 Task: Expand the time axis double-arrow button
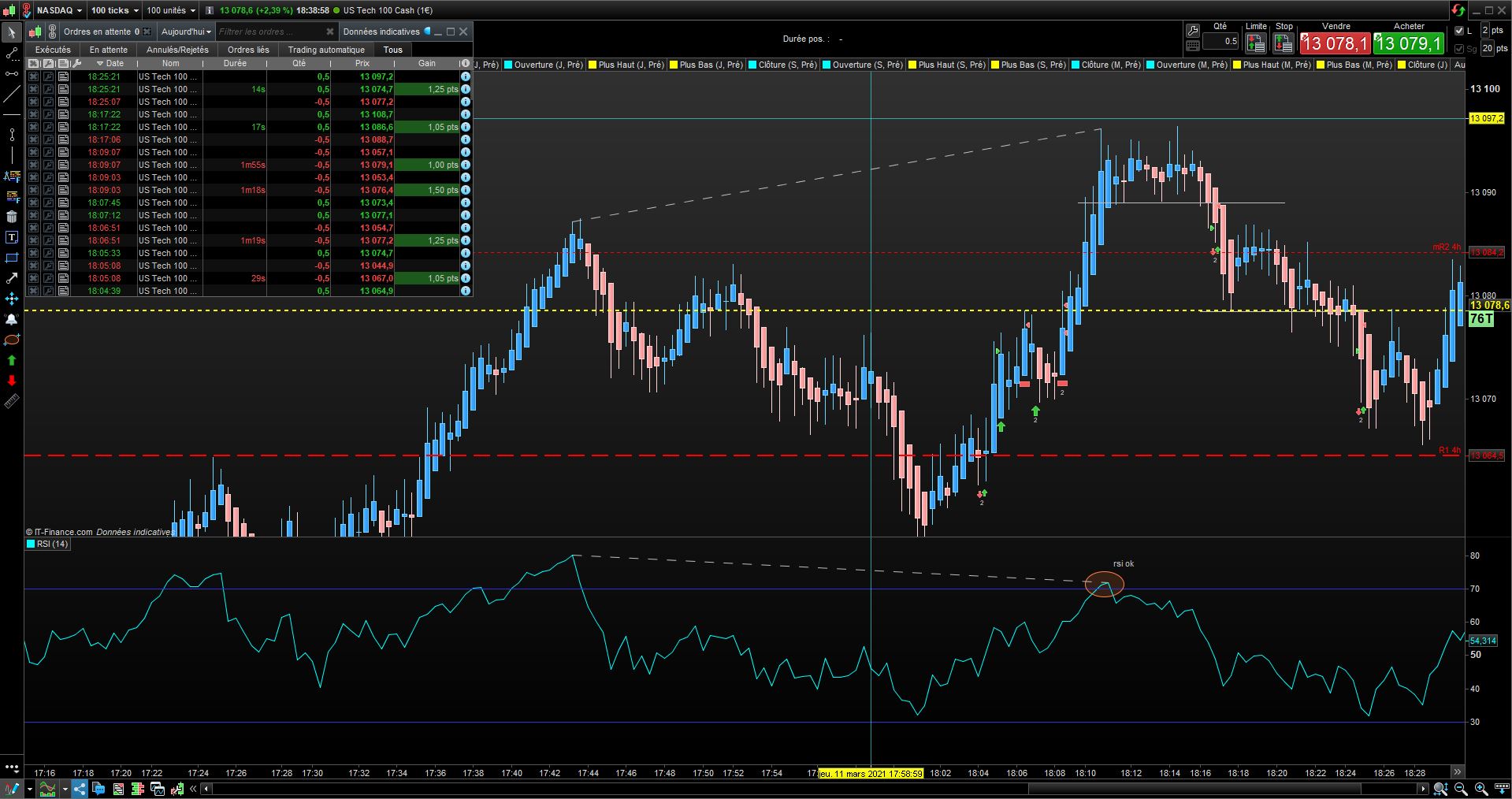(1457, 772)
